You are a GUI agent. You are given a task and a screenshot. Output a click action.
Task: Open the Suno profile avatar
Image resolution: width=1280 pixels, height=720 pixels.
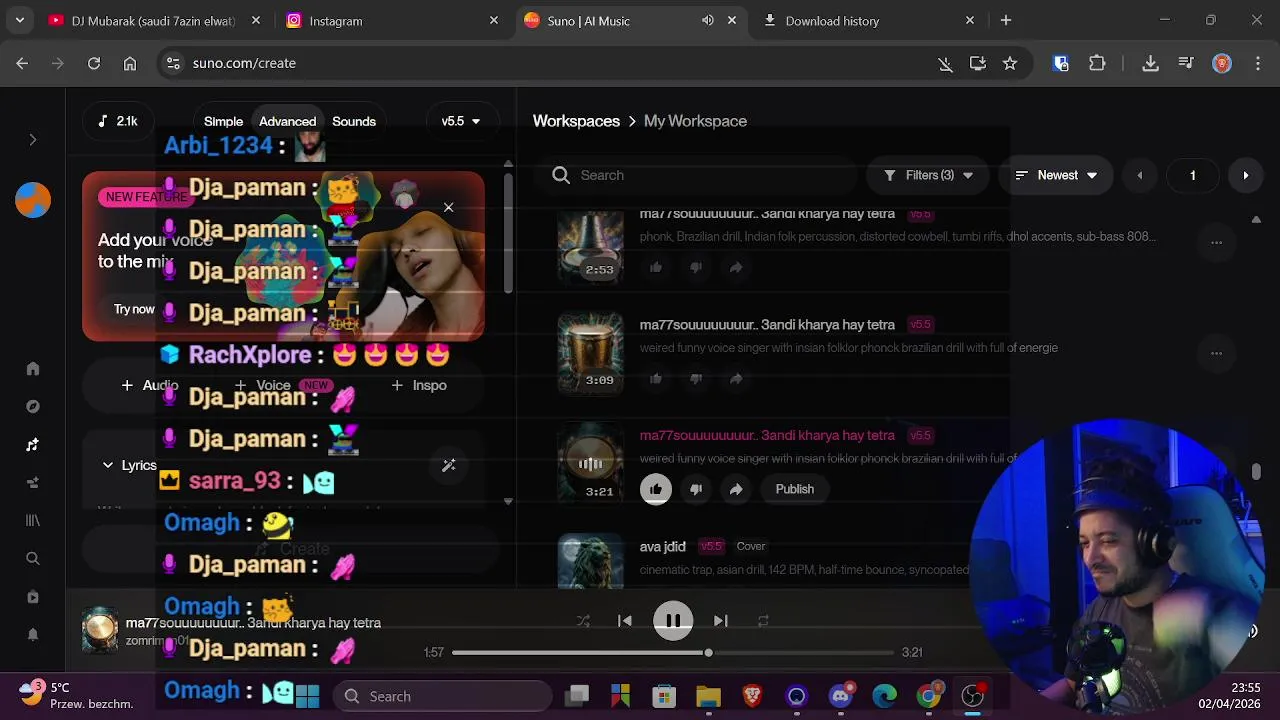(x=32, y=200)
